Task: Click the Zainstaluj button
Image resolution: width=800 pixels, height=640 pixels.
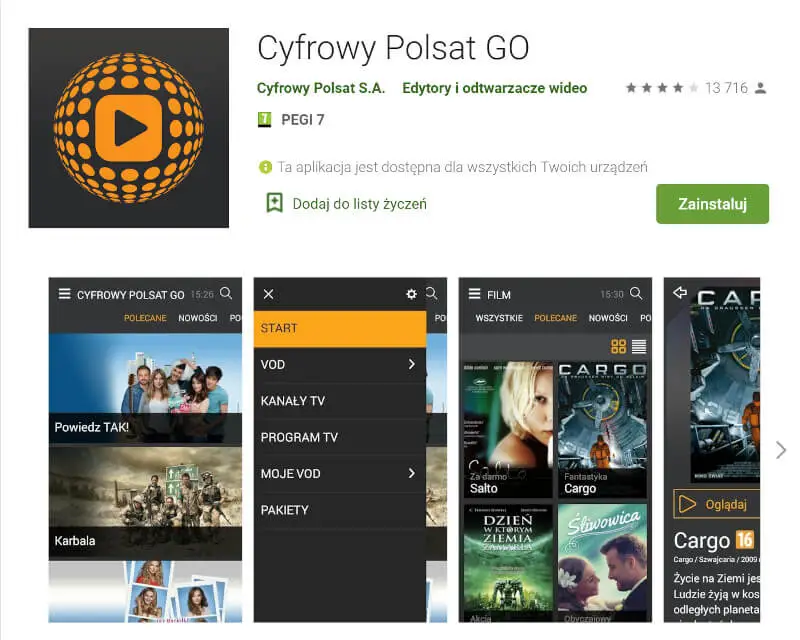Action: tap(712, 203)
